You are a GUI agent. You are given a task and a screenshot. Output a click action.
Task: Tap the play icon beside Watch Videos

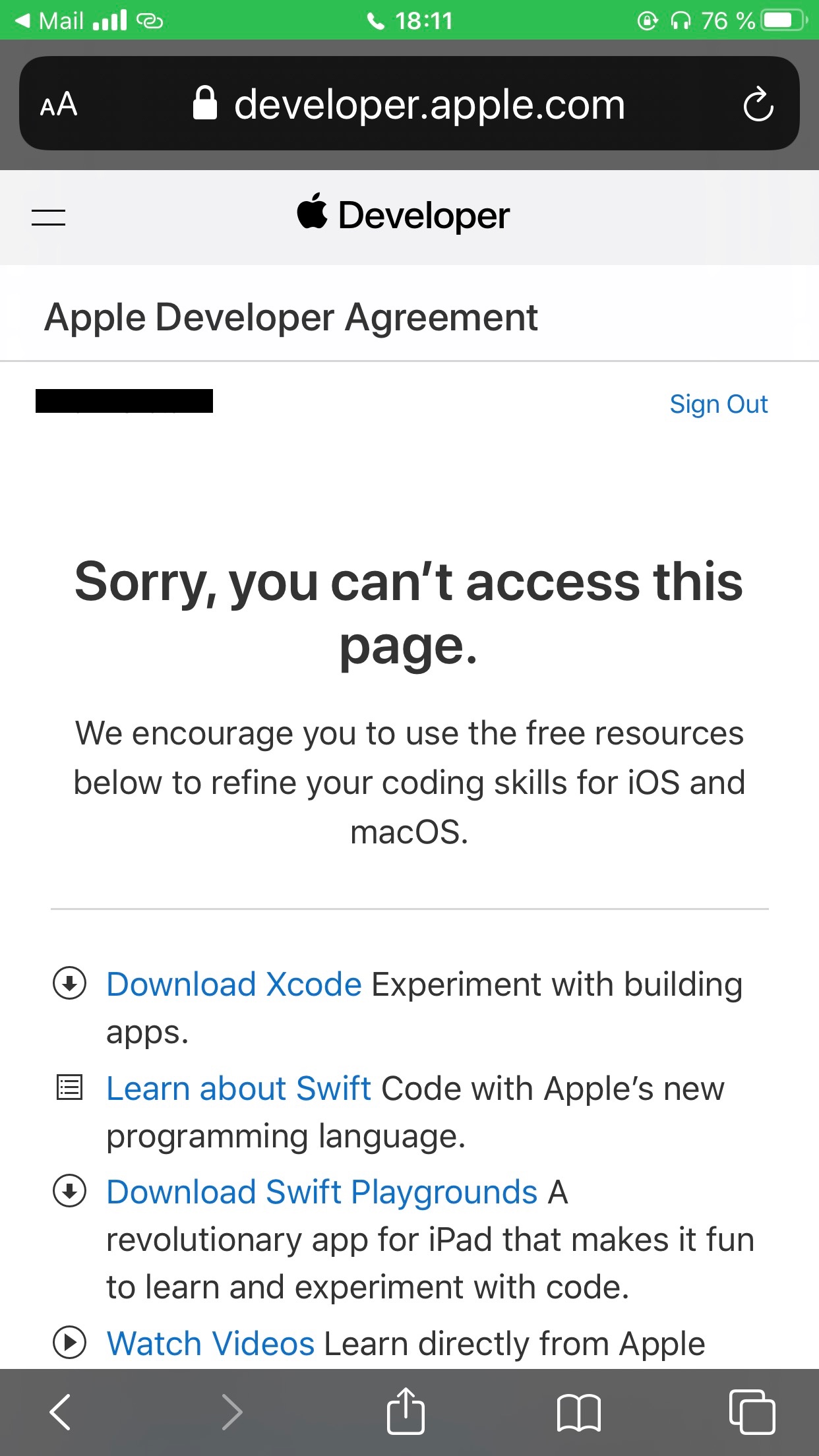[69, 1343]
